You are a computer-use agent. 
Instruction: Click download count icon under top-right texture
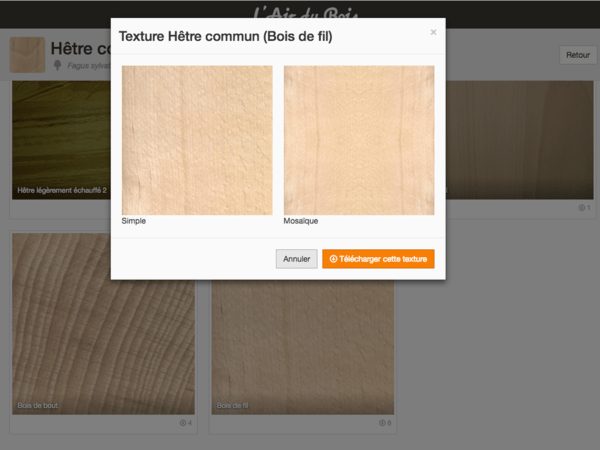click(x=582, y=208)
